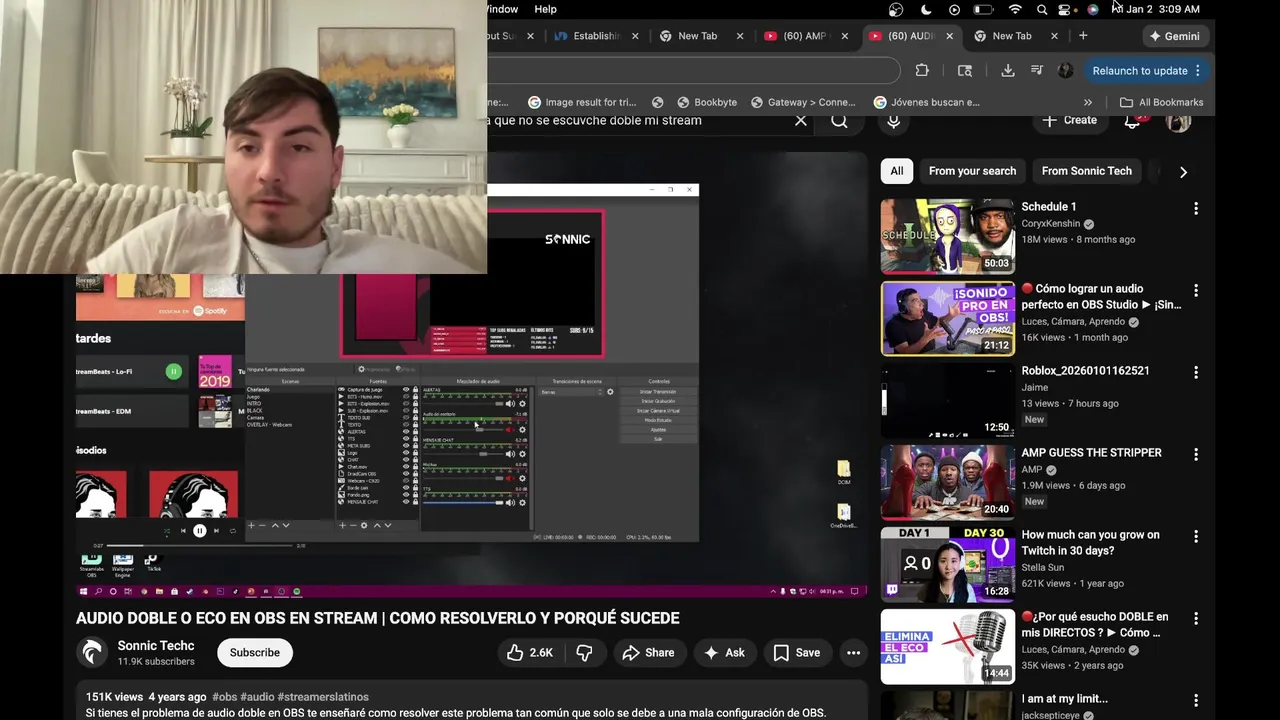Open Spotlight search in macOS menu bar
The height and width of the screenshot is (720, 1280).
pyautogui.click(x=1041, y=9)
